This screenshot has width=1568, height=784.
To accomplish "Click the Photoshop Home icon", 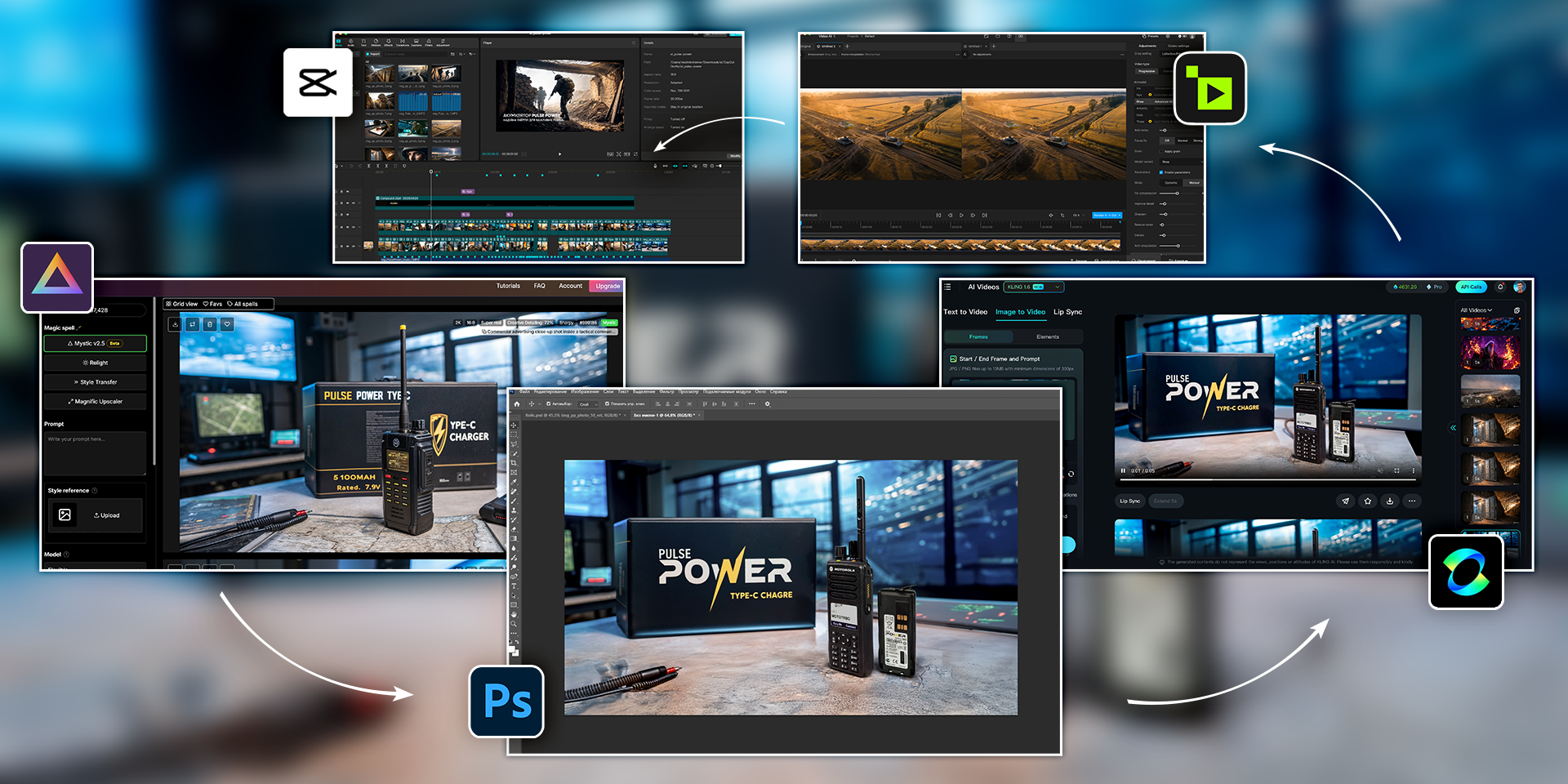I will 516,403.
